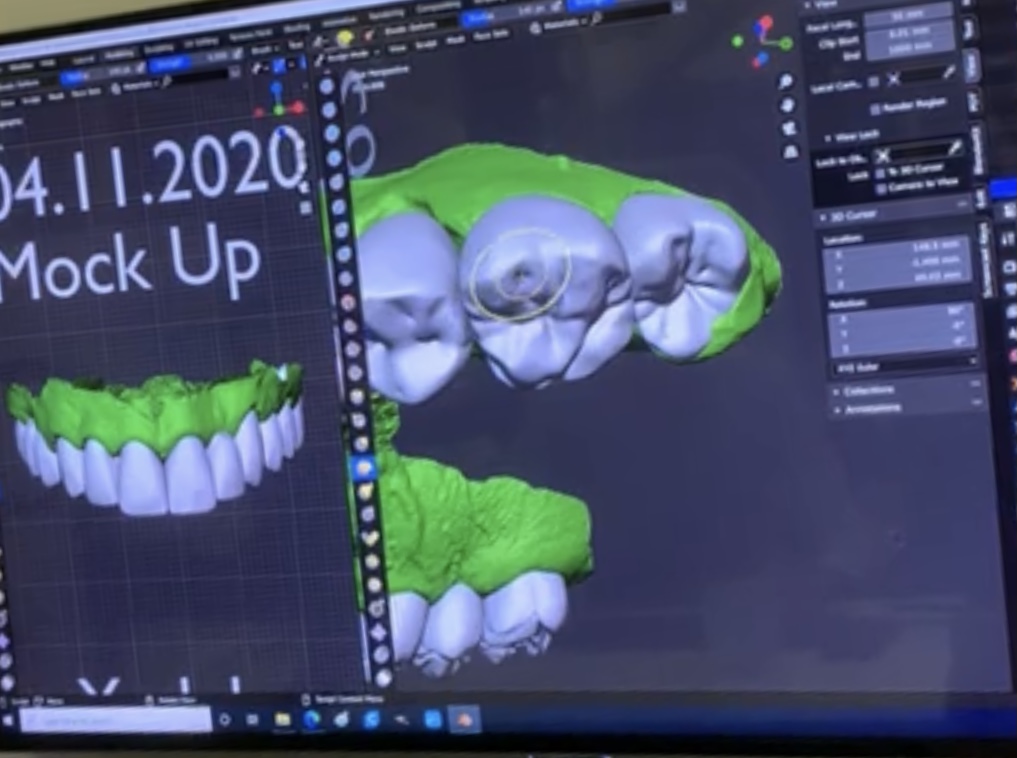Click the 3D Cursor Location X field
Screen dimensions: 1017x758
coord(898,249)
